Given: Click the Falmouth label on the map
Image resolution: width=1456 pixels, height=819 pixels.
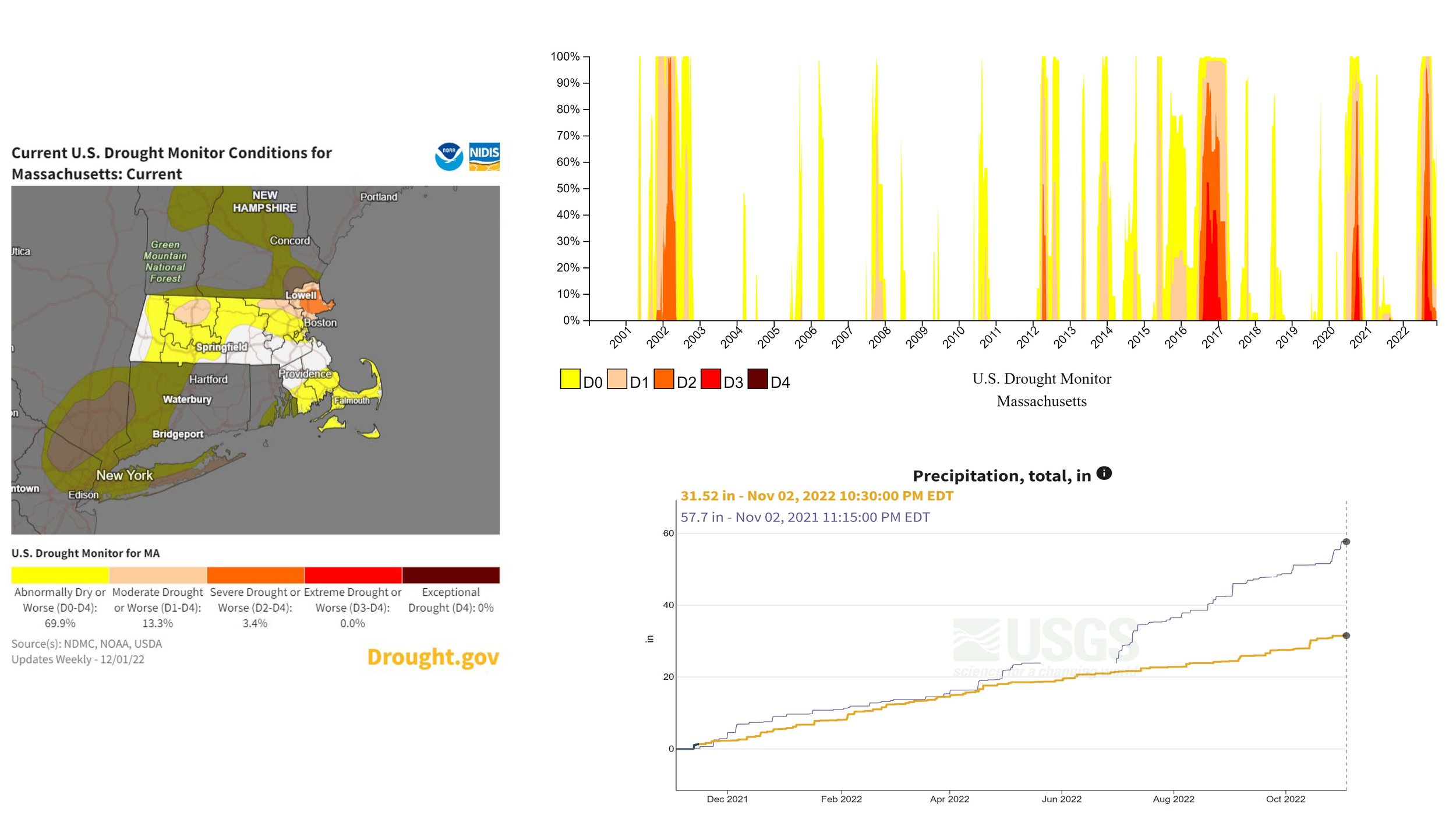Looking at the screenshot, I should click(352, 401).
